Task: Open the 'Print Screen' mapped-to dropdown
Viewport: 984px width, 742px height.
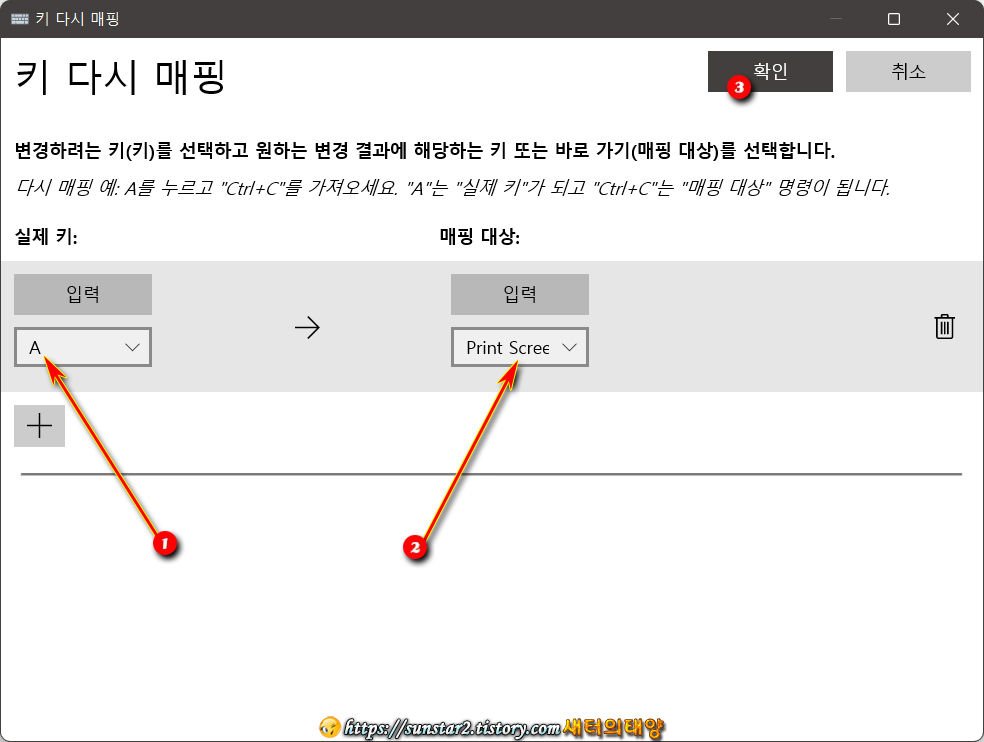Action: pos(520,347)
